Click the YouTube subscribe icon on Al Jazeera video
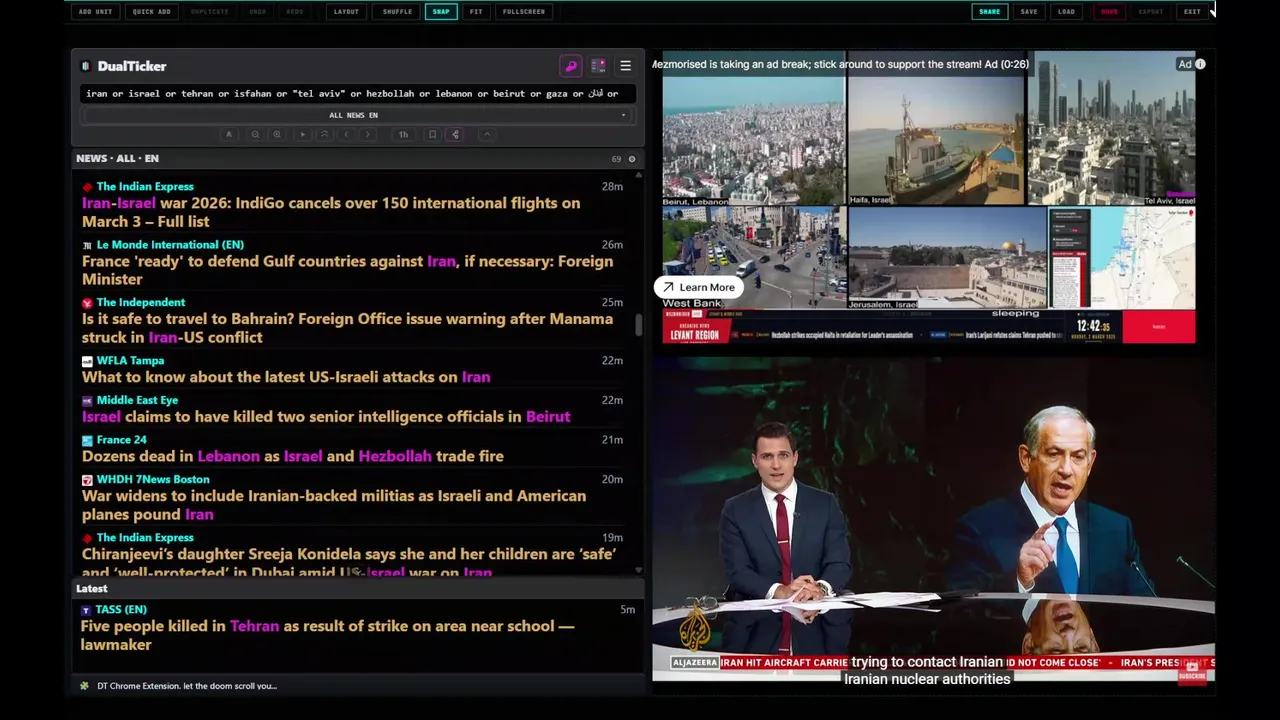1280x720 pixels. (x=1191, y=672)
